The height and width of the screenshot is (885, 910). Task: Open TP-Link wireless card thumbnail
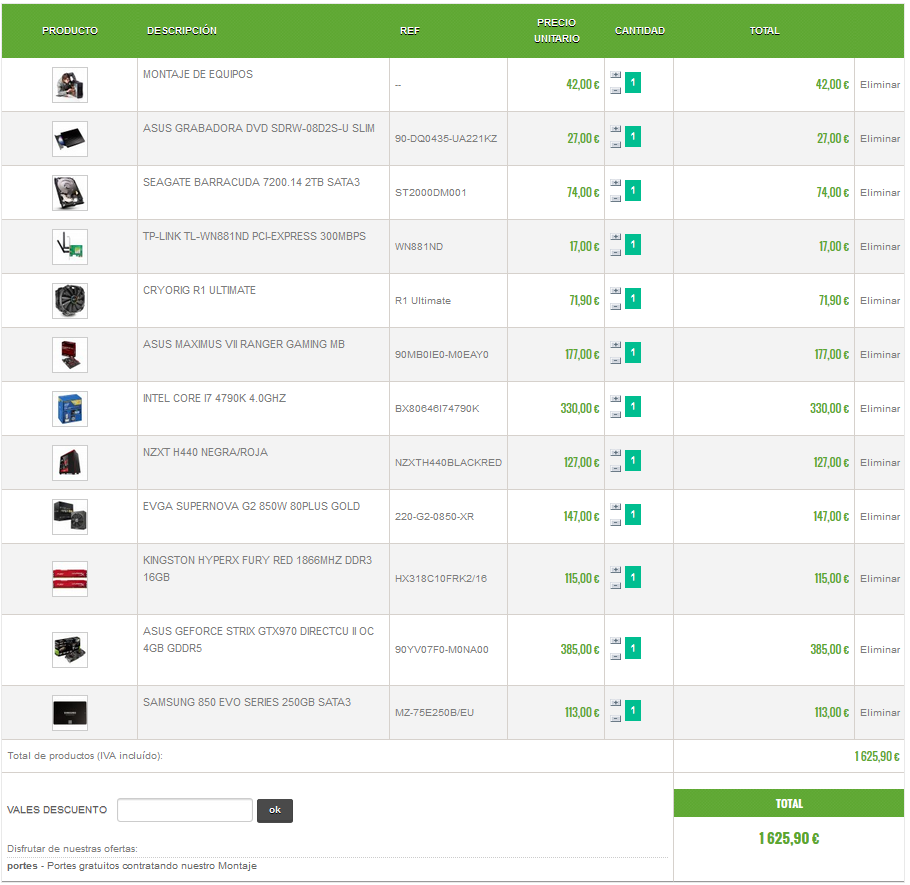coord(70,247)
